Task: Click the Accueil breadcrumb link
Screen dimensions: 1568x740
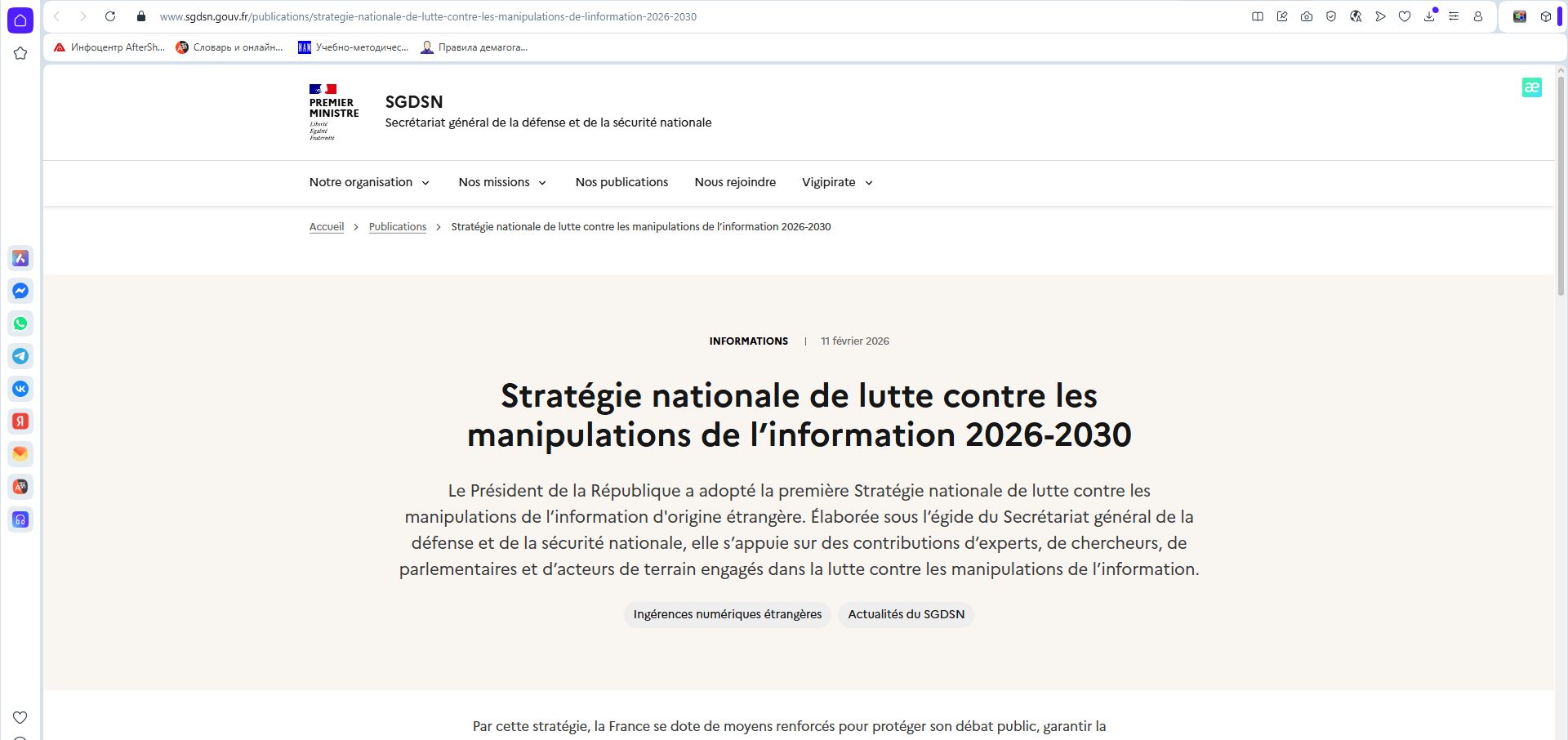Action: (327, 227)
